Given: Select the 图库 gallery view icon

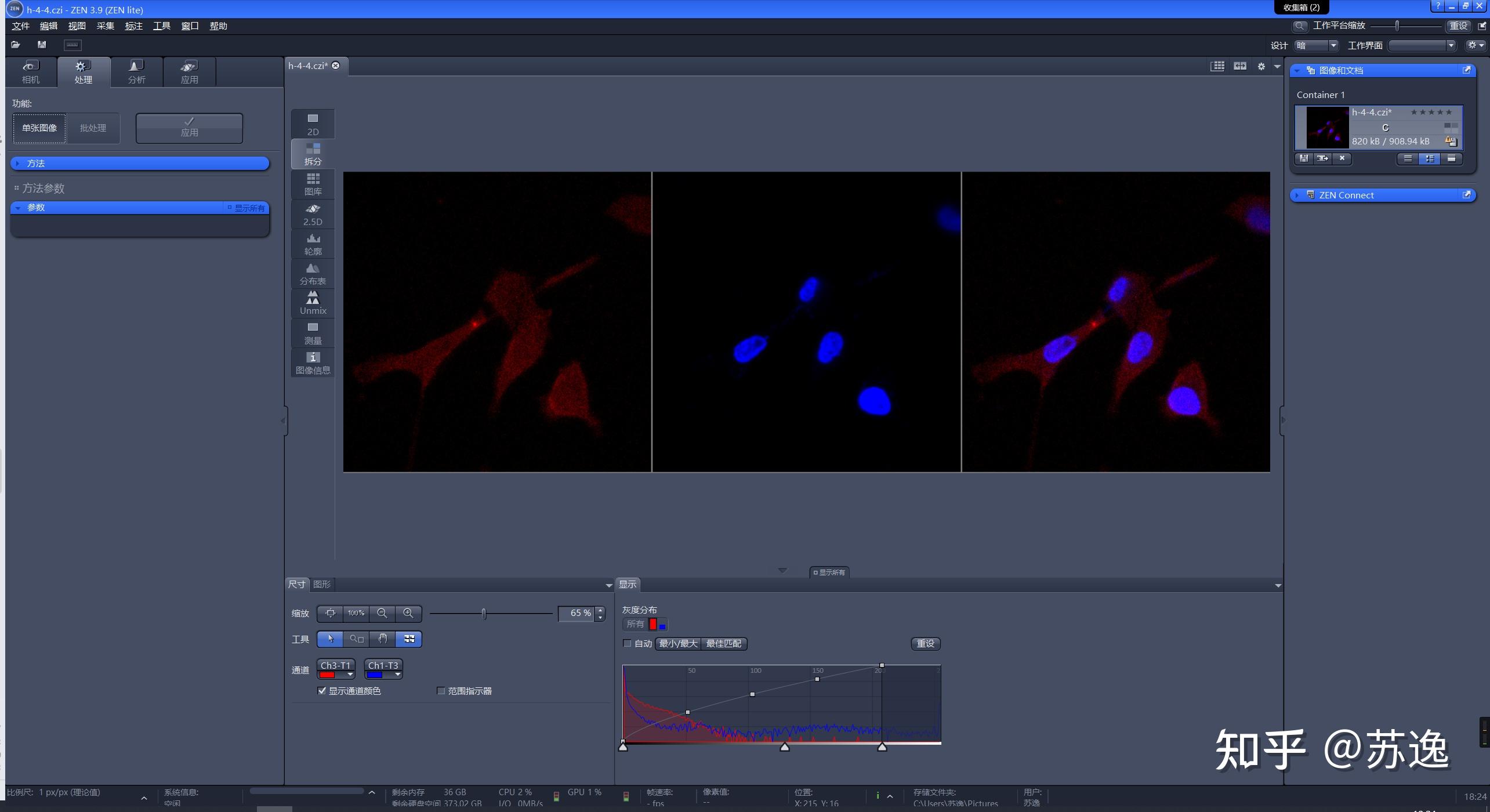Looking at the screenshot, I should tap(313, 184).
